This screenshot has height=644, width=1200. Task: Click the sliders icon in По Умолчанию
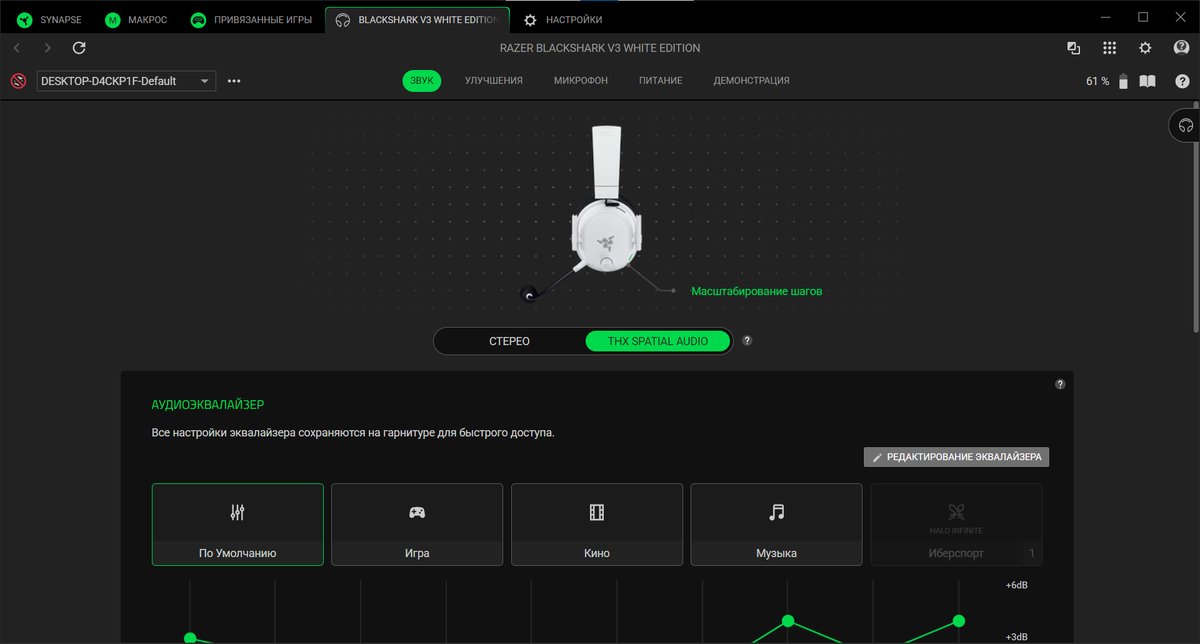(x=238, y=512)
